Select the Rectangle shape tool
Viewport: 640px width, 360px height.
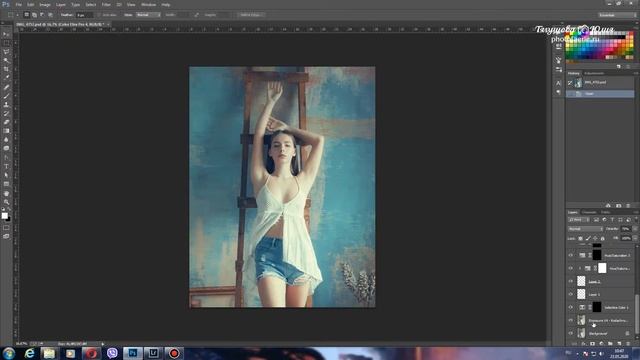click(6, 184)
